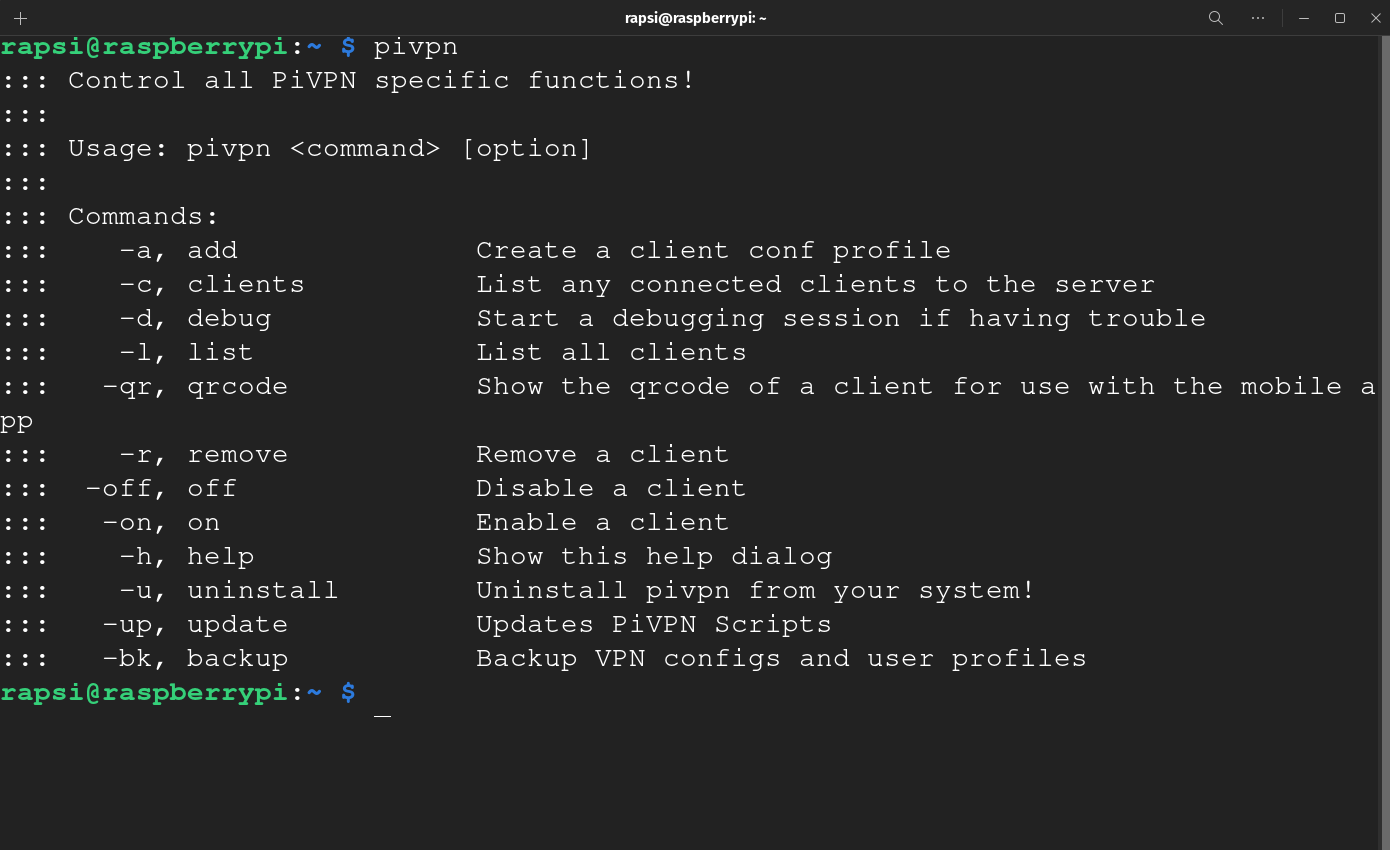Viewport: 1390px width, 850px height.
Task: Click the 'remove' command word
Action: (x=238, y=455)
